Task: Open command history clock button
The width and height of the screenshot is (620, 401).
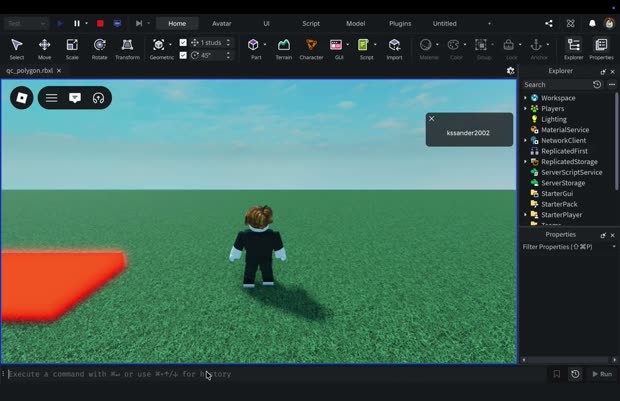Action: tap(575, 374)
